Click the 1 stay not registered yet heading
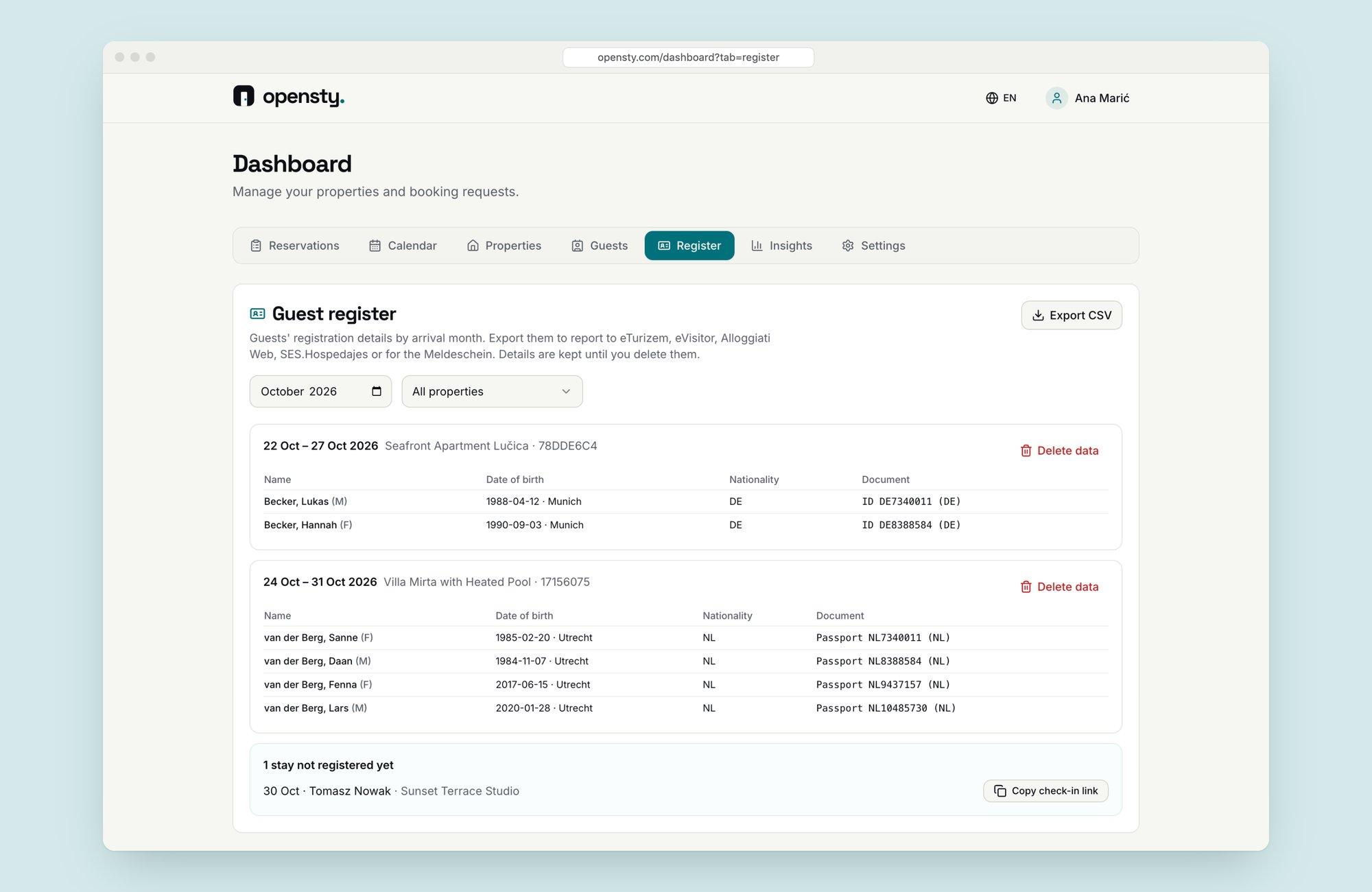This screenshot has height=892, width=1372. click(329, 765)
